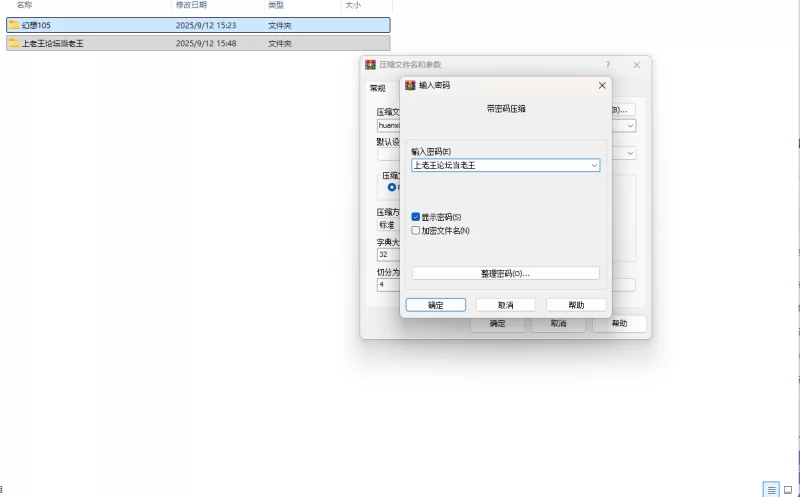
Task: Switch to details view icon at bottom right
Action: point(771,490)
